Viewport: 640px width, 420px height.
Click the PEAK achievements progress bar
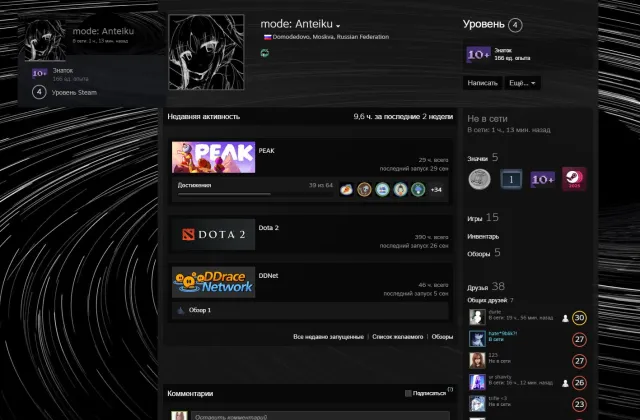(255, 194)
